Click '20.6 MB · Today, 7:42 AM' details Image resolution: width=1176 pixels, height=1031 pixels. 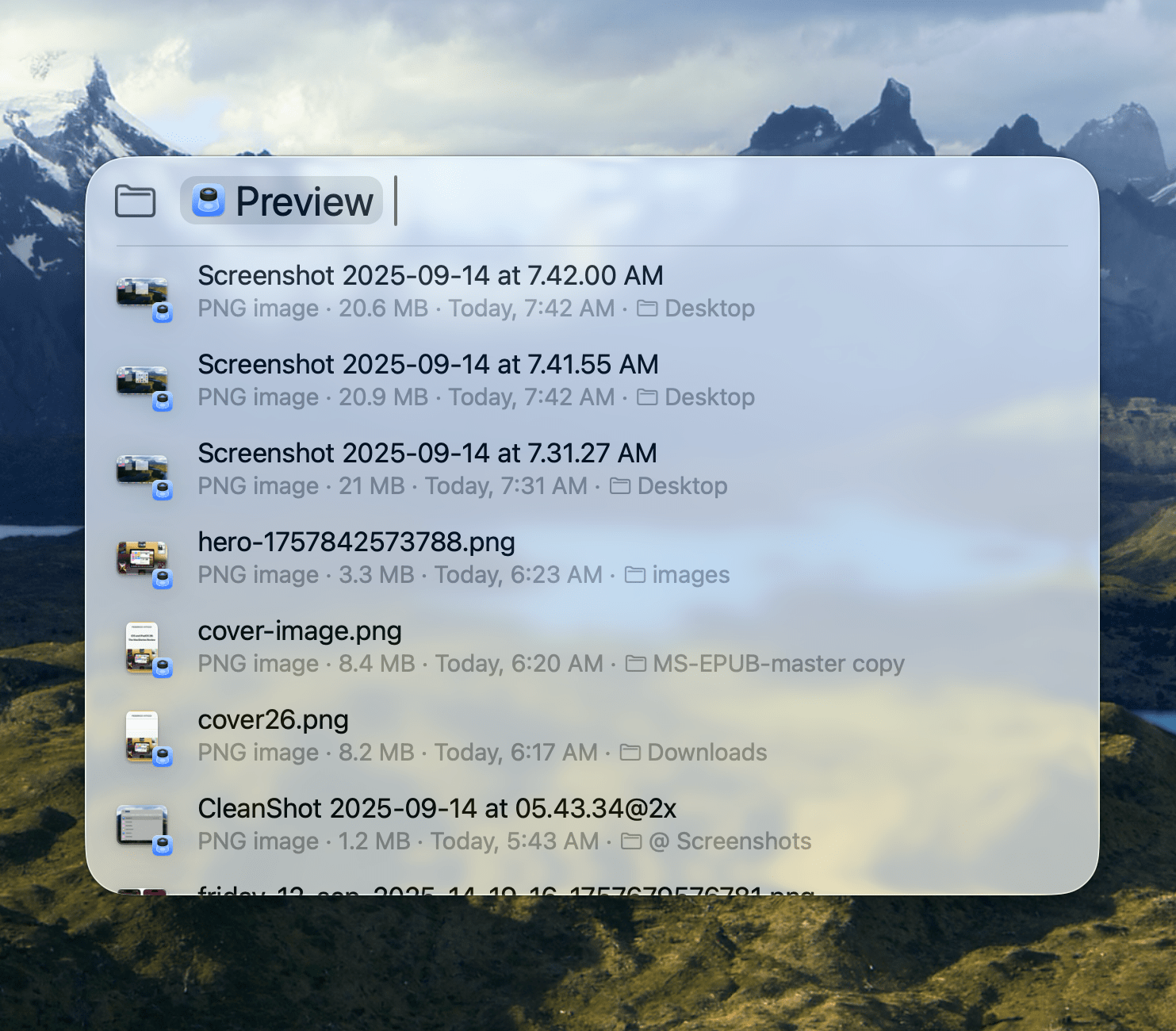coord(477,308)
